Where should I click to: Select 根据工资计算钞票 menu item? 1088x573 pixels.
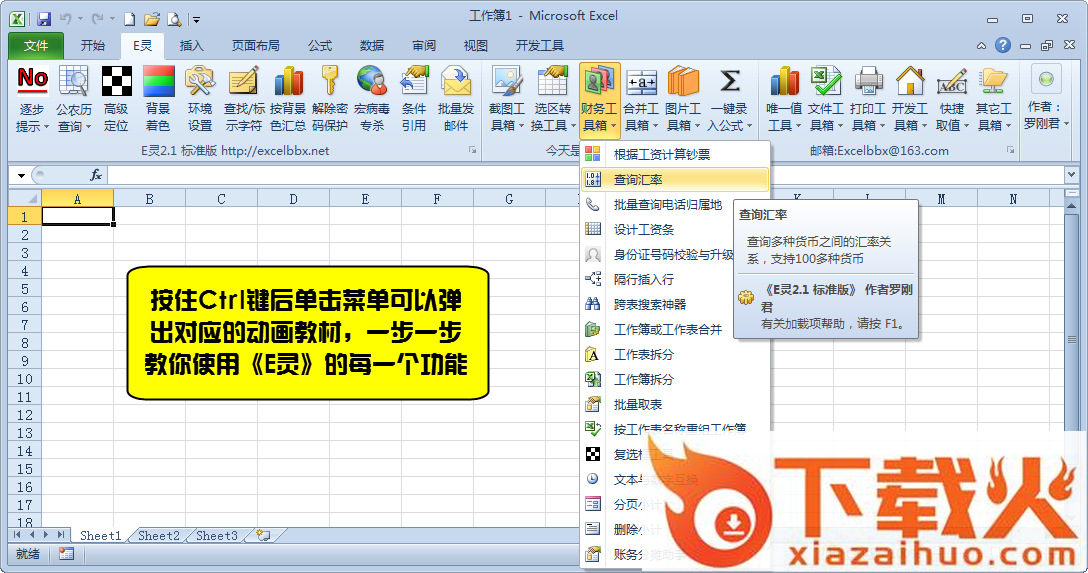pos(675,155)
